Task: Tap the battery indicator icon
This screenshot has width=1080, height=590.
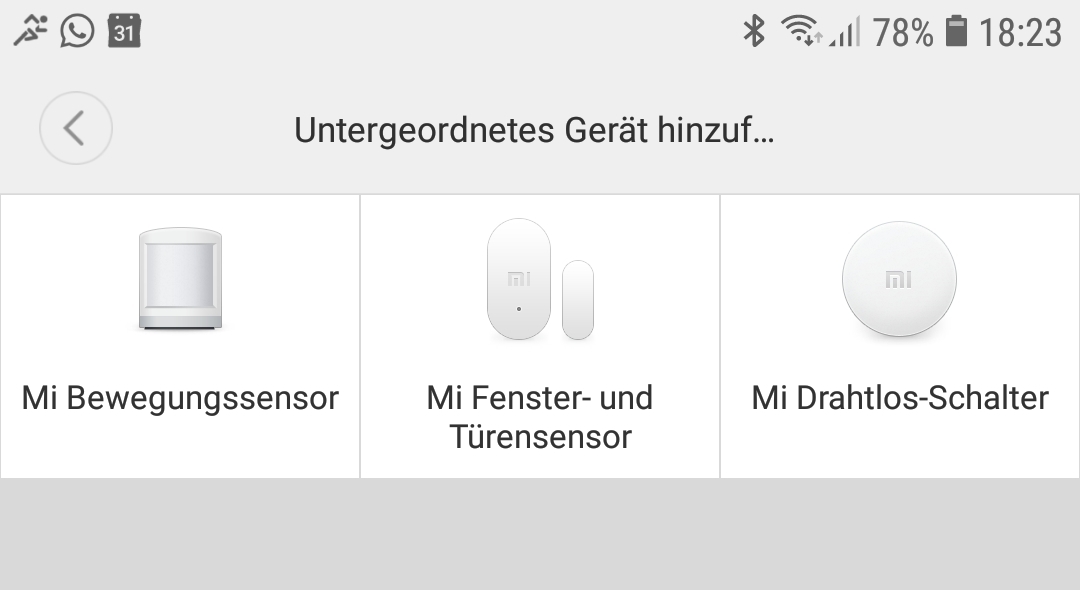Action: (956, 32)
